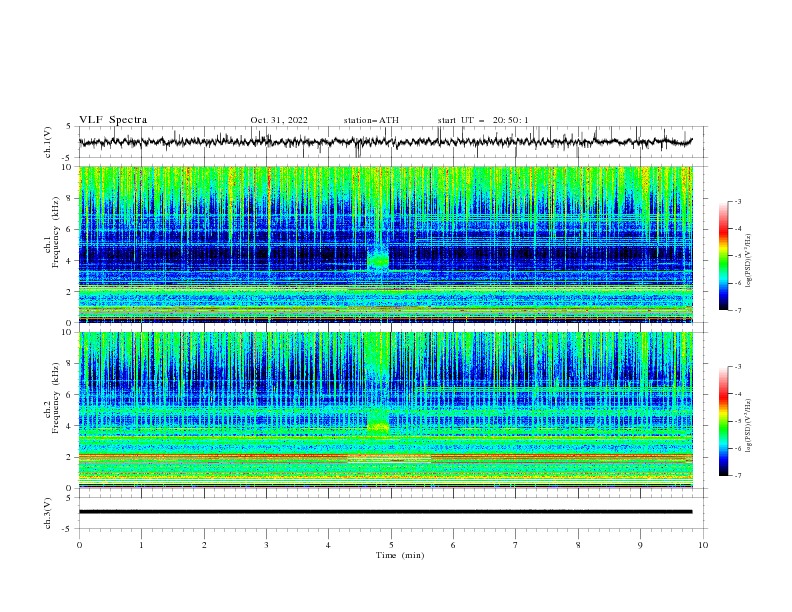The image size is (792, 612).
Task: Click the "-4" label on the ch.2 color bar
Action: (737, 394)
